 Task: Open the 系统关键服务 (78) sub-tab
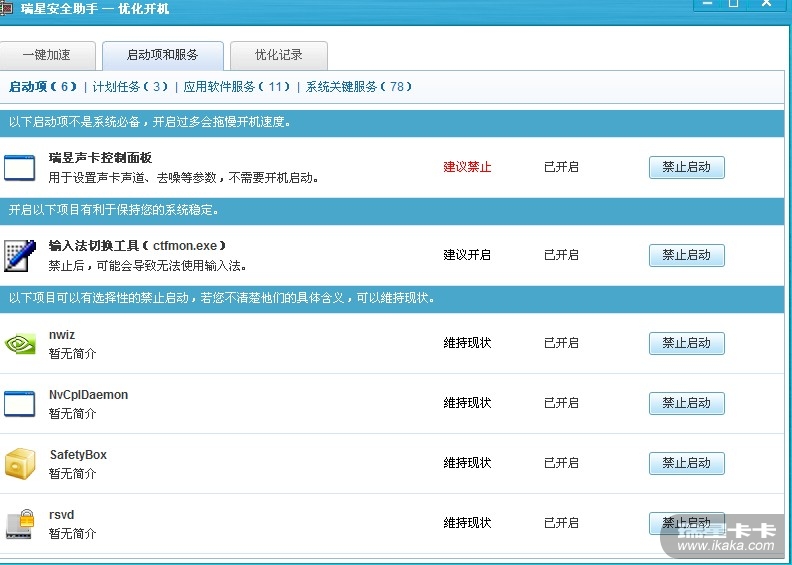click(359, 87)
